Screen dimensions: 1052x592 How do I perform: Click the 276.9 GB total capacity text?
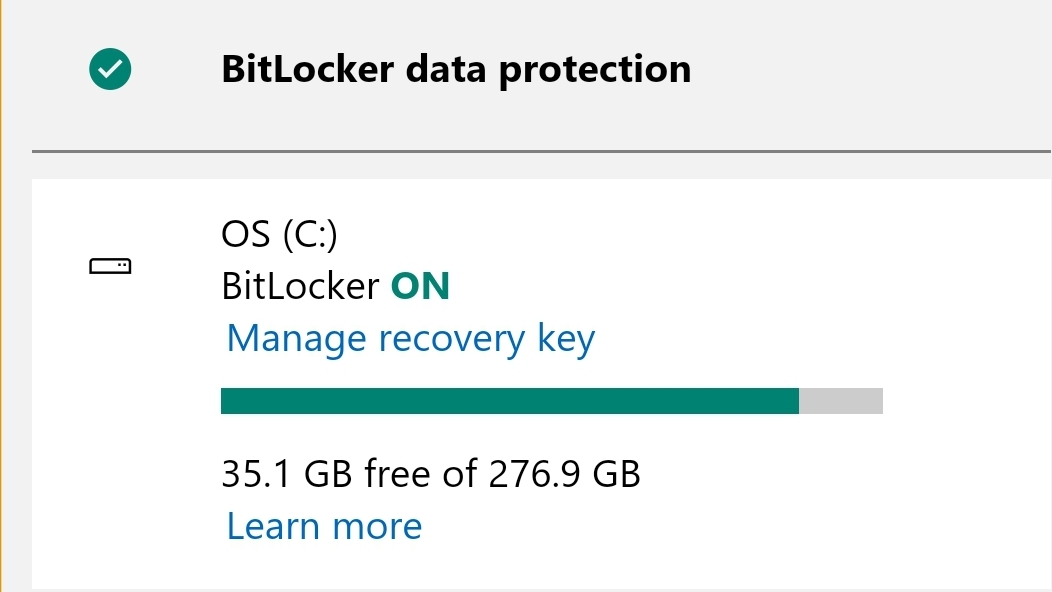point(564,473)
